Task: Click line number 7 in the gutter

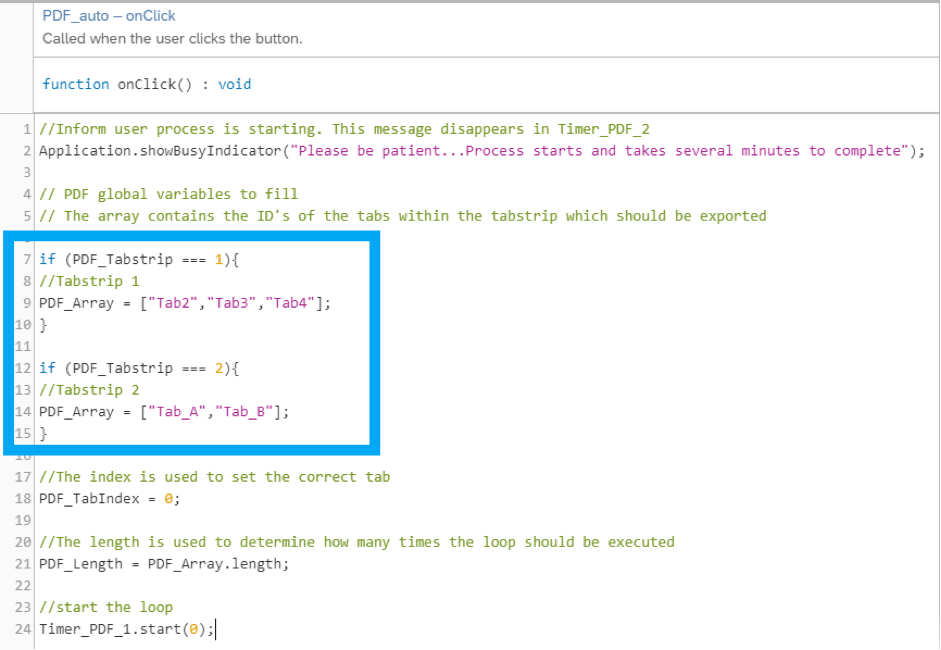Action: (x=27, y=259)
